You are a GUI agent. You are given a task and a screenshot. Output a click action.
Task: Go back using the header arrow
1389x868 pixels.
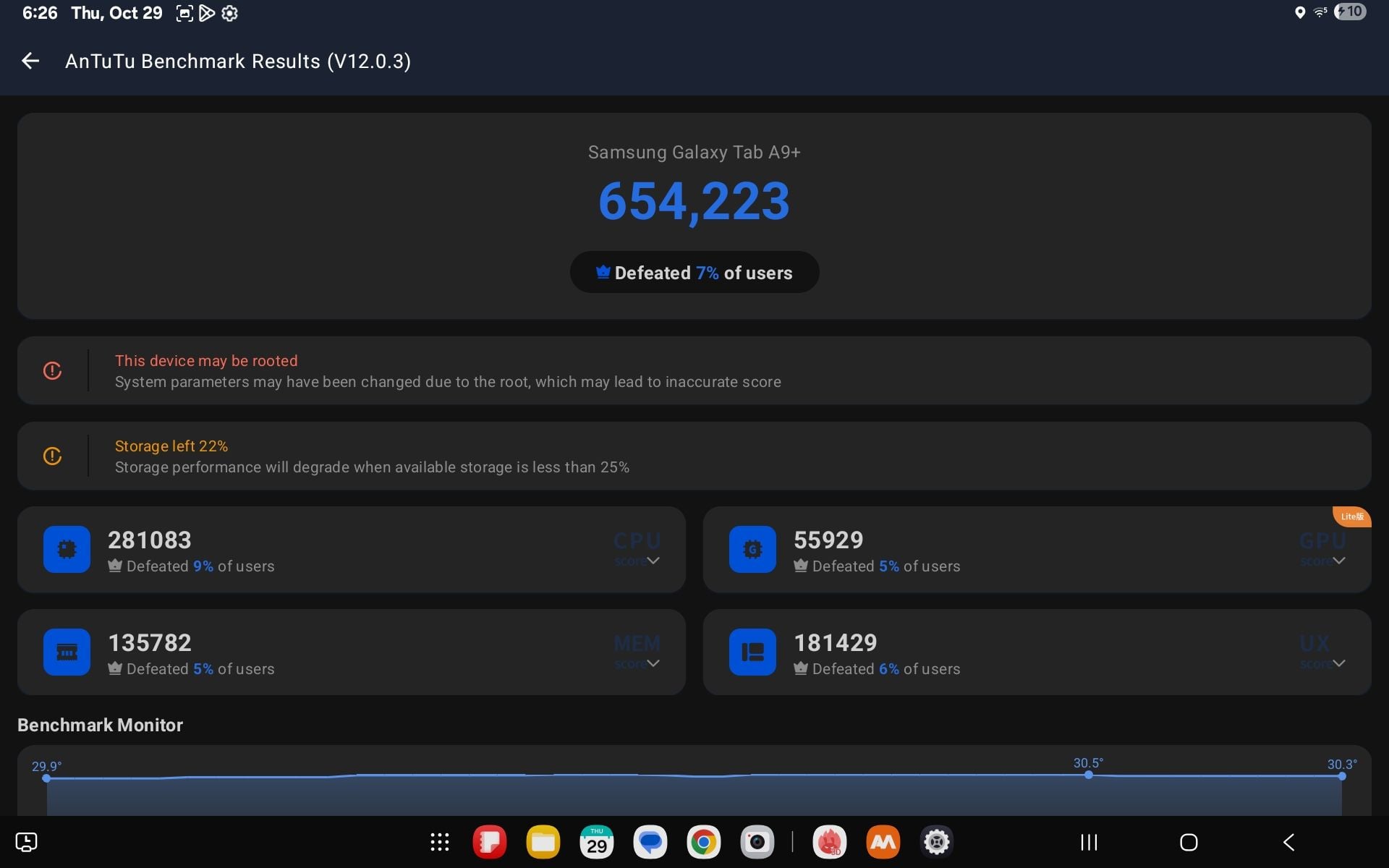(30, 61)
